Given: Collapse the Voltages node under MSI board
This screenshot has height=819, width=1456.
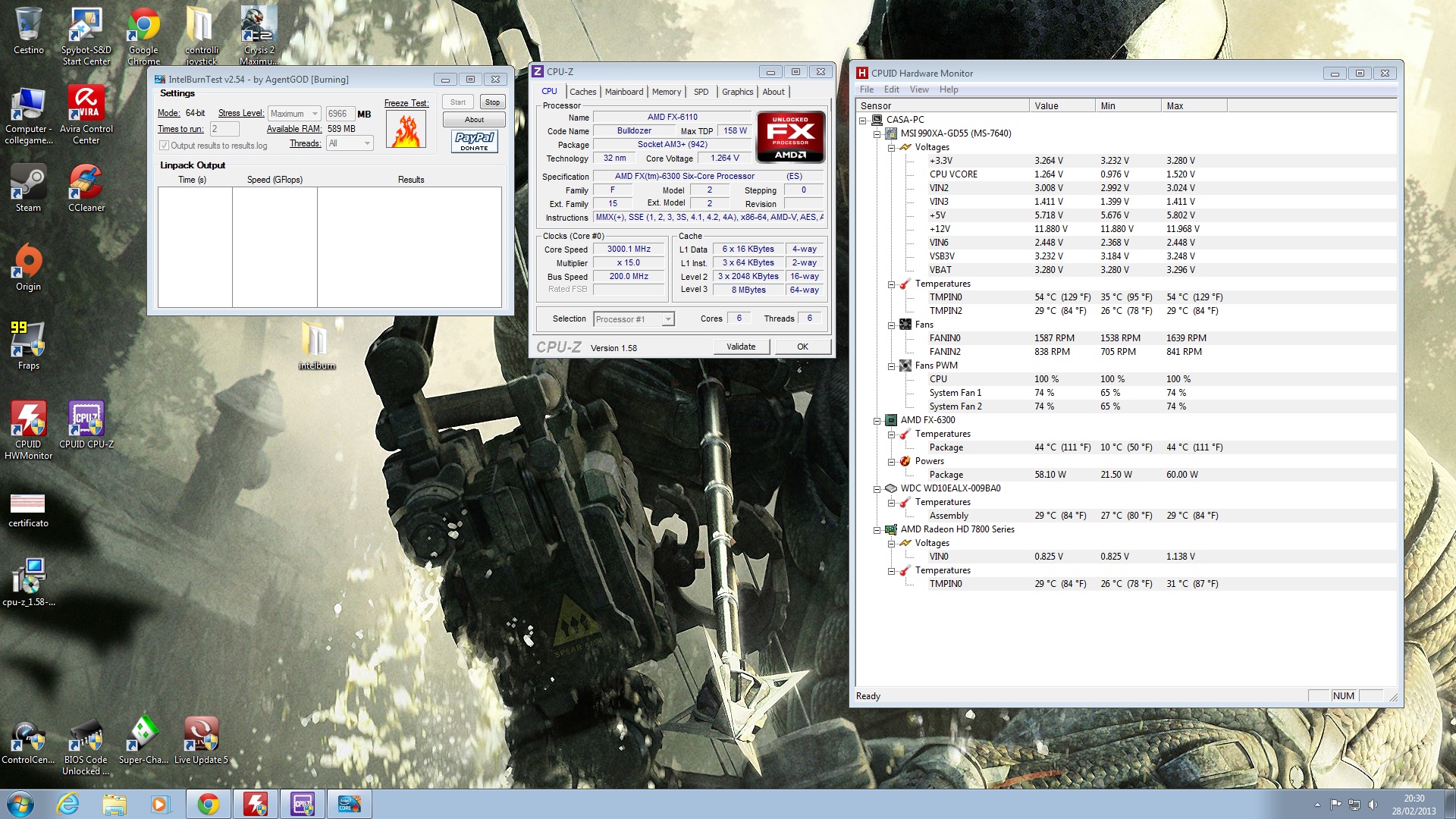Looking at the screenshot, I should coord(891,148).
